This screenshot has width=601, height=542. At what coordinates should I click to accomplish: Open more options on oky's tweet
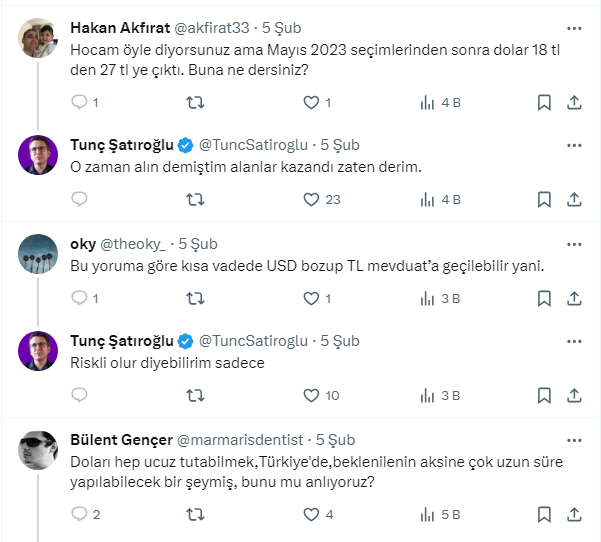(574, 244)
